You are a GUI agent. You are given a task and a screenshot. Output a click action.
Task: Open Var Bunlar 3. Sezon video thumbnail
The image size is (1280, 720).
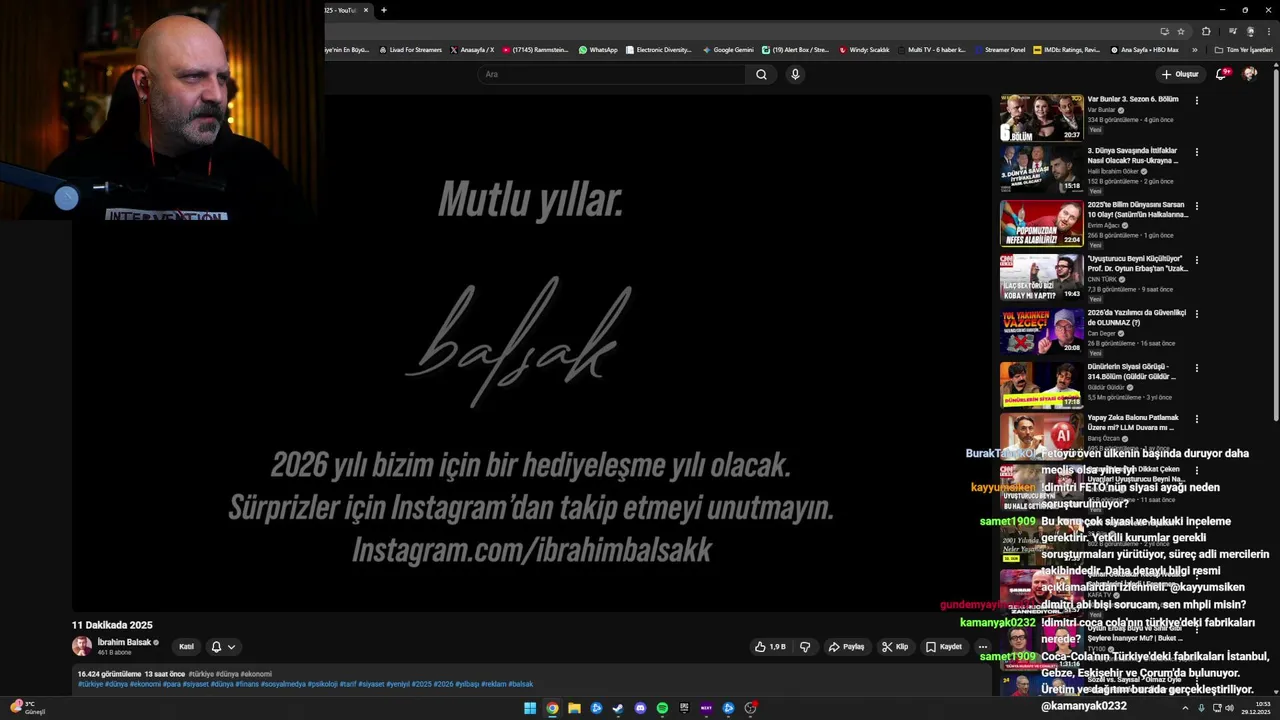coord(1042,118)
